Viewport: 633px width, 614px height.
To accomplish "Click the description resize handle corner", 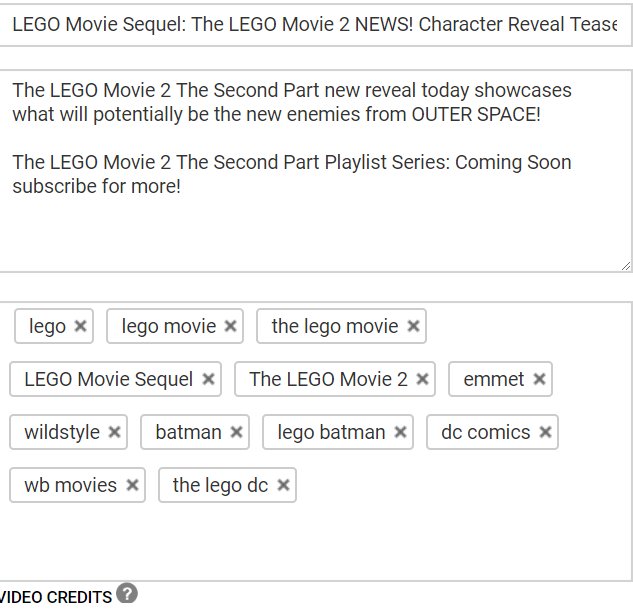I will [626, 266].
